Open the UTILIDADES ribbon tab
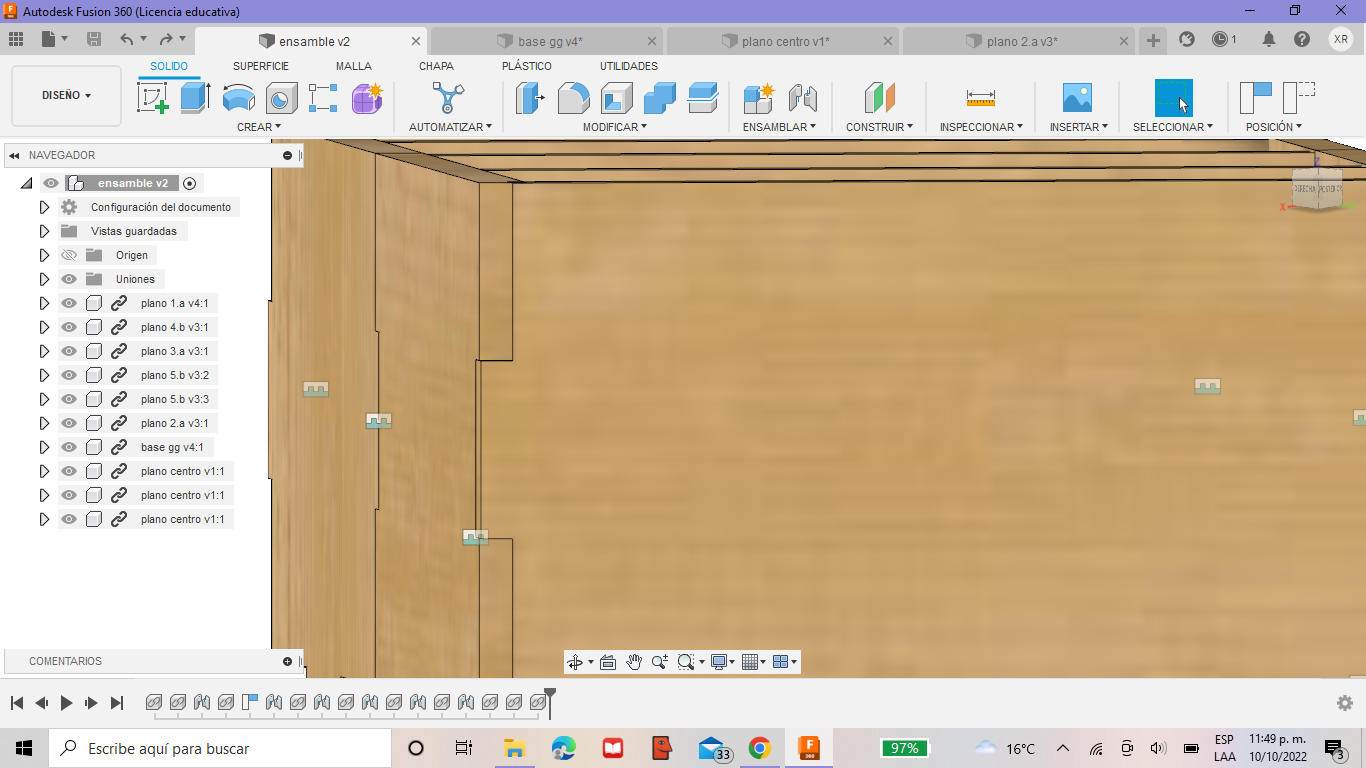Screen dimensions: 1366x768 (x=629, y=66)
